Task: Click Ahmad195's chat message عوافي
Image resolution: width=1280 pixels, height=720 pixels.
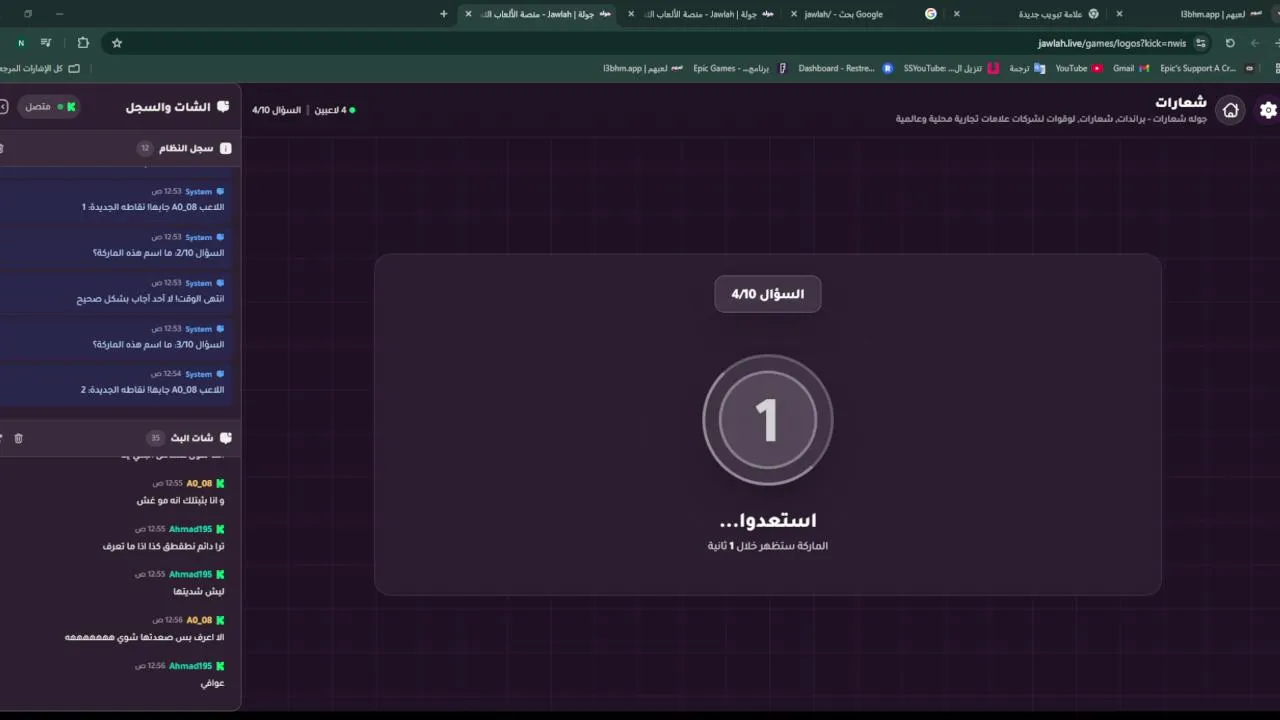Action: (x=212, y=683)
